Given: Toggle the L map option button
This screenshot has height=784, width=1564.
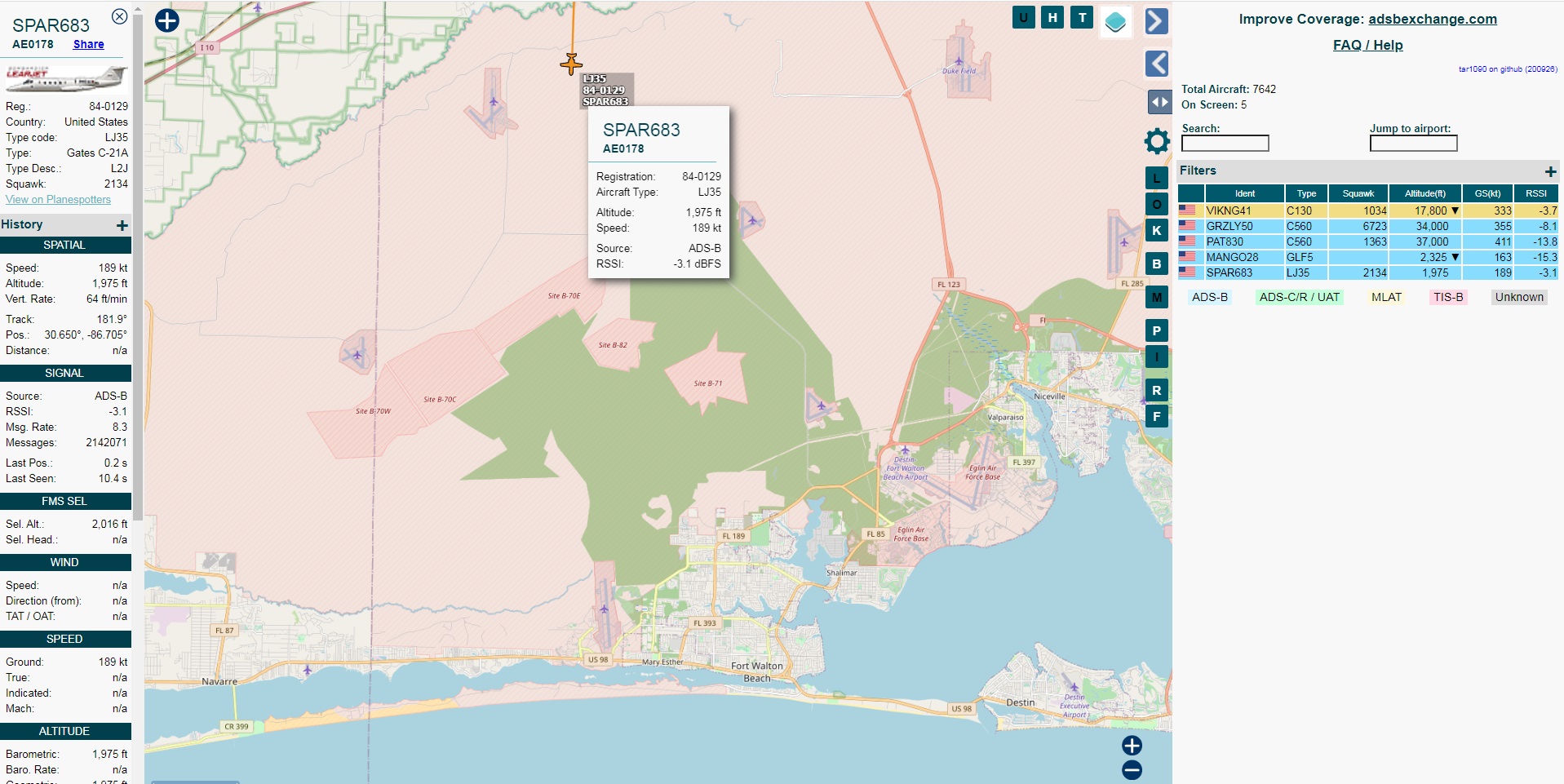Looking at the screenshot, I should [1157, 178].
